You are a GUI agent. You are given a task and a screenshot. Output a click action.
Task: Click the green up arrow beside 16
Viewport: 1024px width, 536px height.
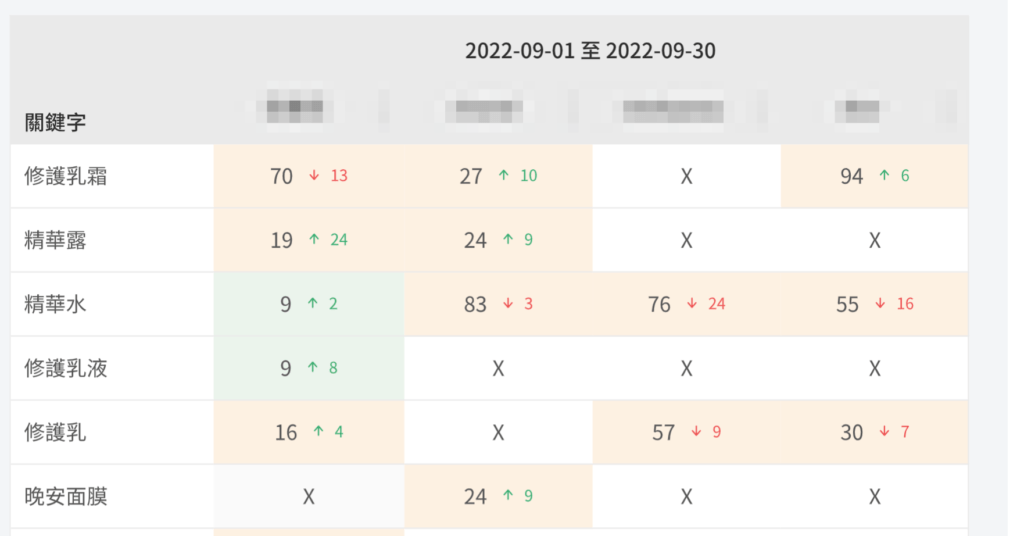[x=318, y=432]
